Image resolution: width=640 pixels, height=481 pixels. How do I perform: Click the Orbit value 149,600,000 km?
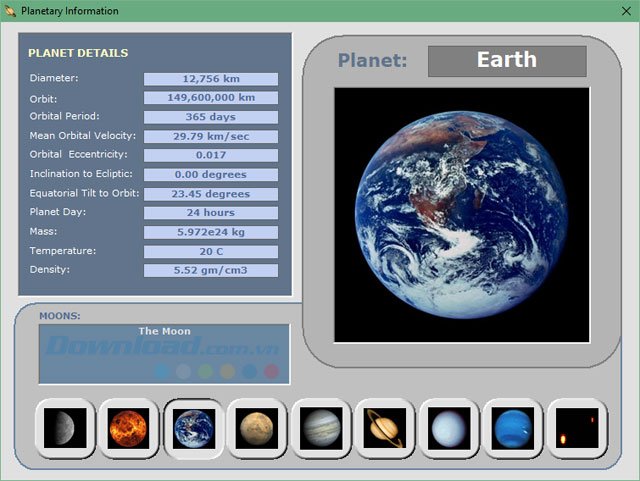click(211, 98)
